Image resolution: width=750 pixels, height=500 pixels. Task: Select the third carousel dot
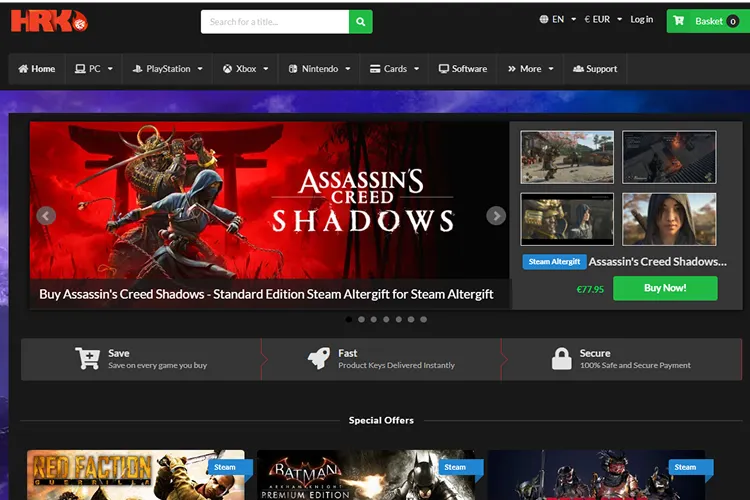374,319
